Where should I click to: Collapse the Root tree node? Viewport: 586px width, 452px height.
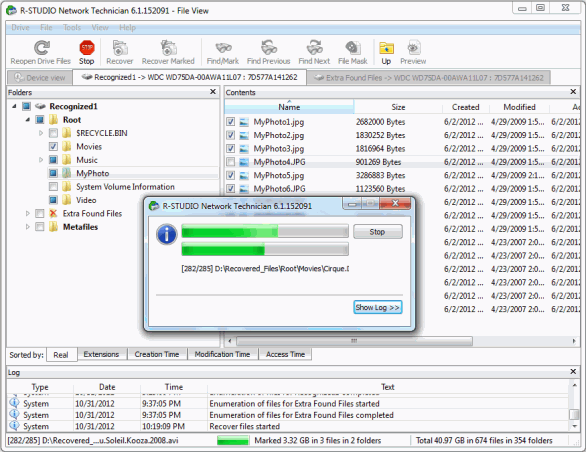(x=28, y=120)
